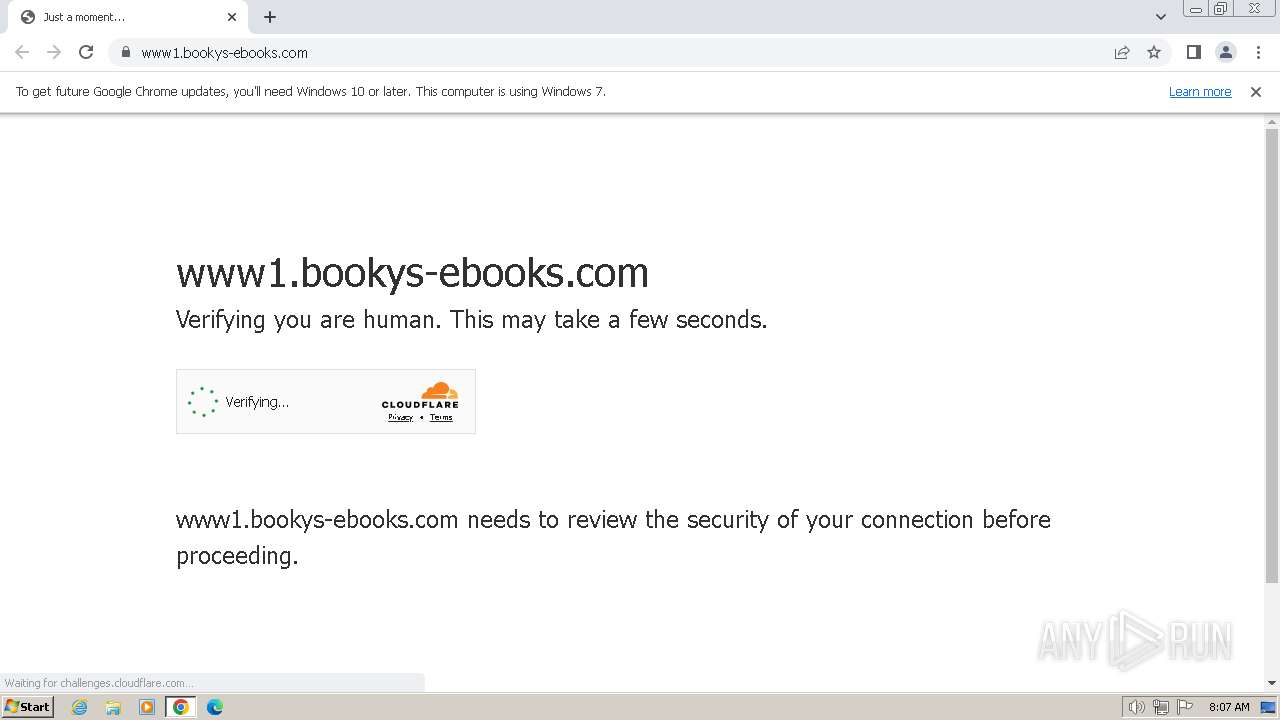
Task: Share this page using the share icon
Action: (1122, 52)
